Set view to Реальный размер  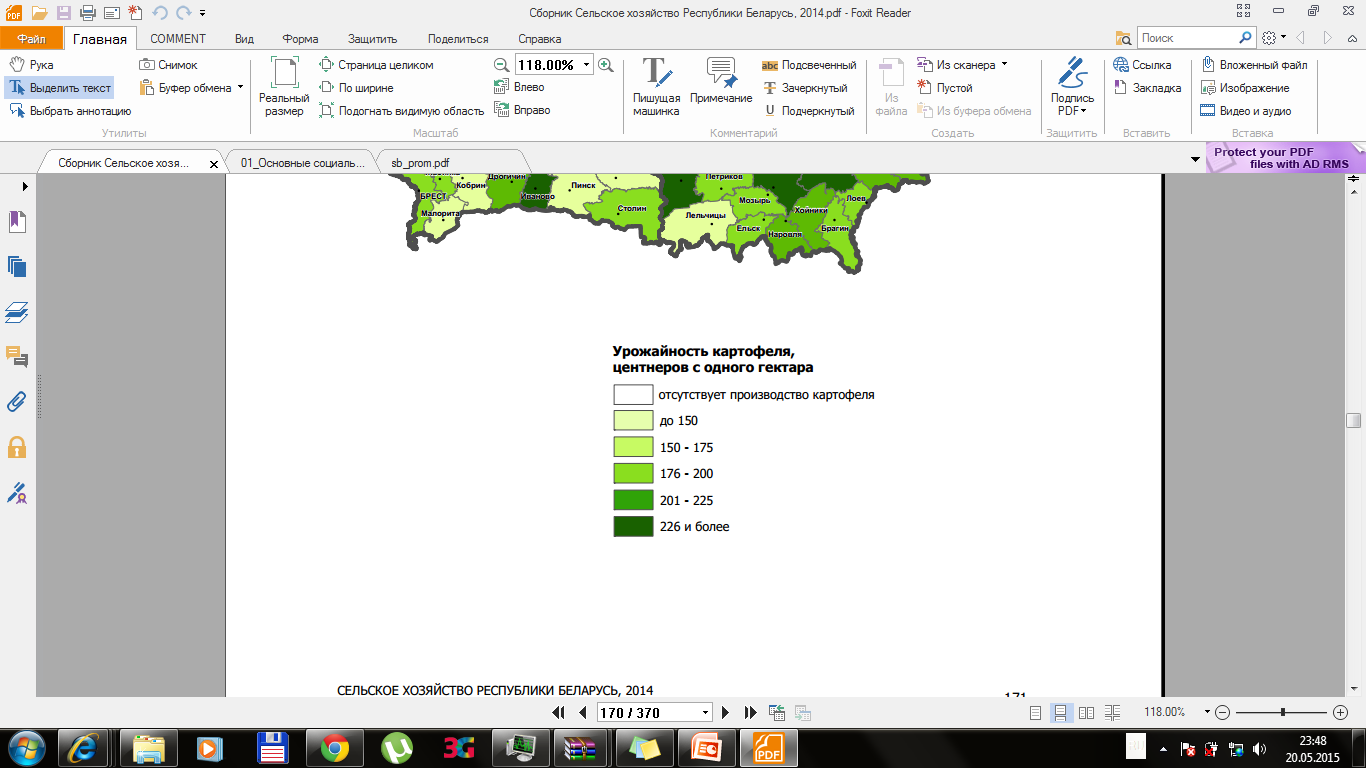click(284, 88)
